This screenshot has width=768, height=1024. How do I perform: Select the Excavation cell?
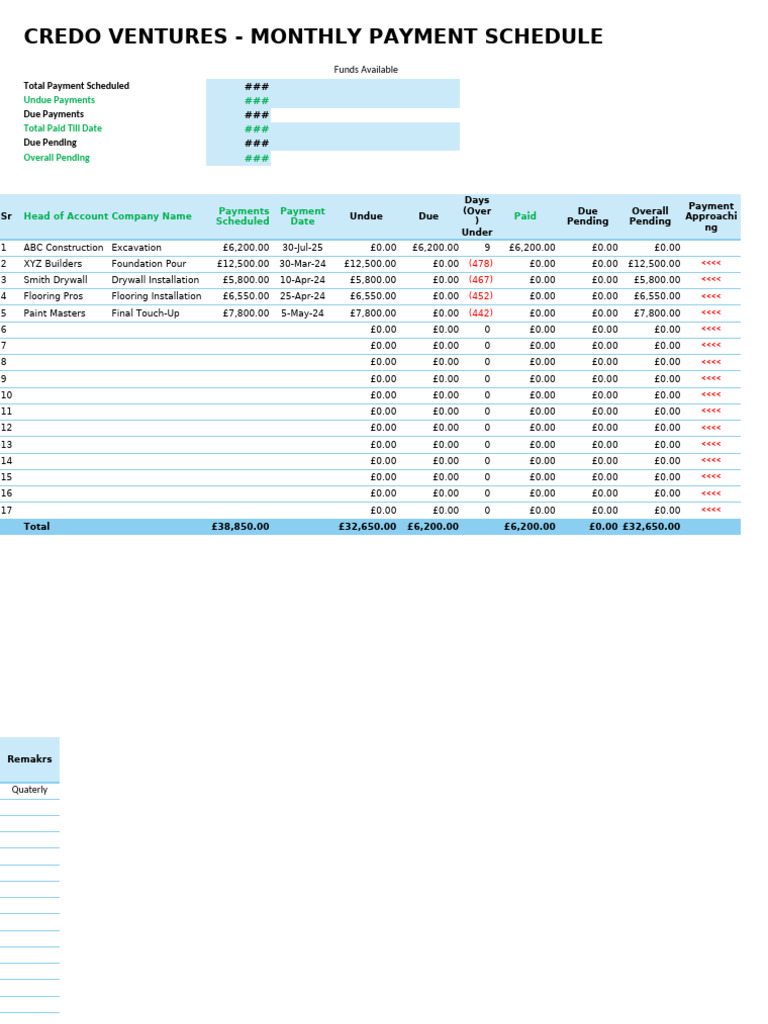[x=136, y=248]
